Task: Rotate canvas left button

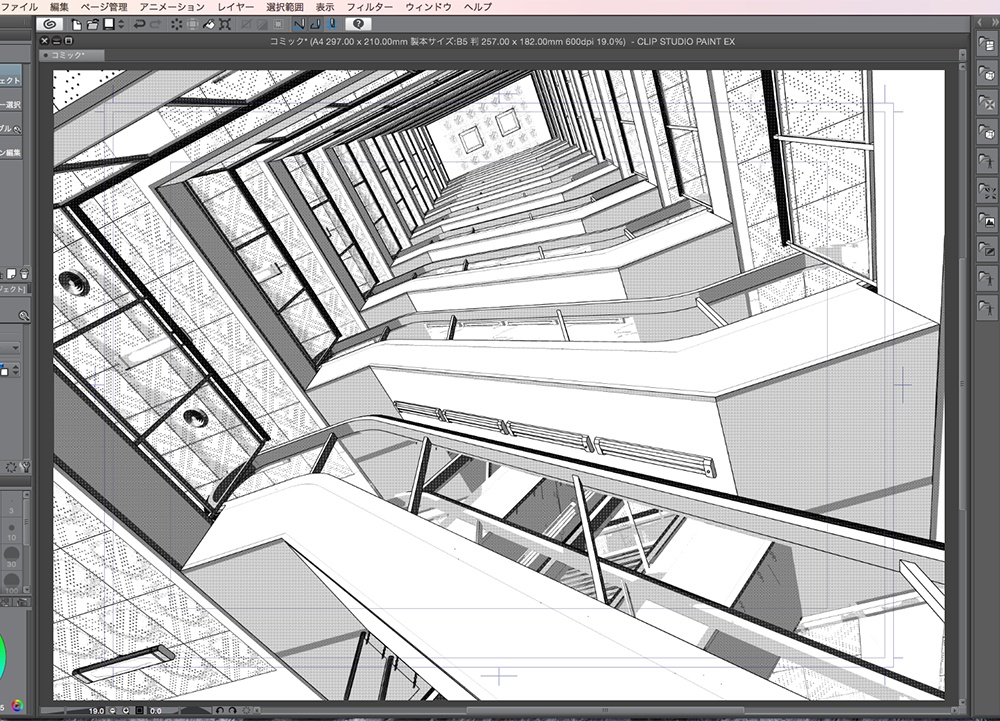Action: (220, 710)
